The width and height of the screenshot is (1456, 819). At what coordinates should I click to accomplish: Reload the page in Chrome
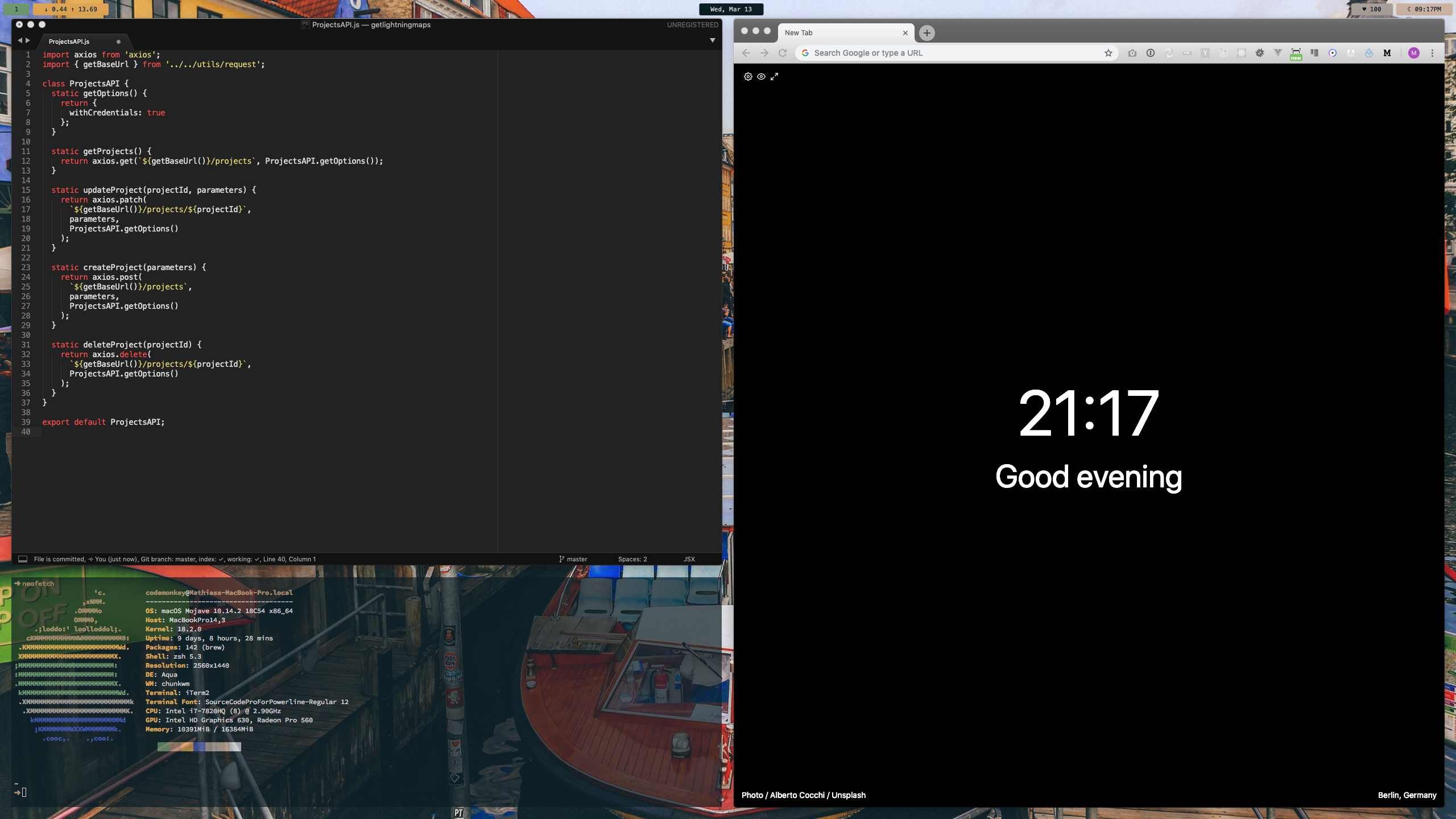click(783, 53)
